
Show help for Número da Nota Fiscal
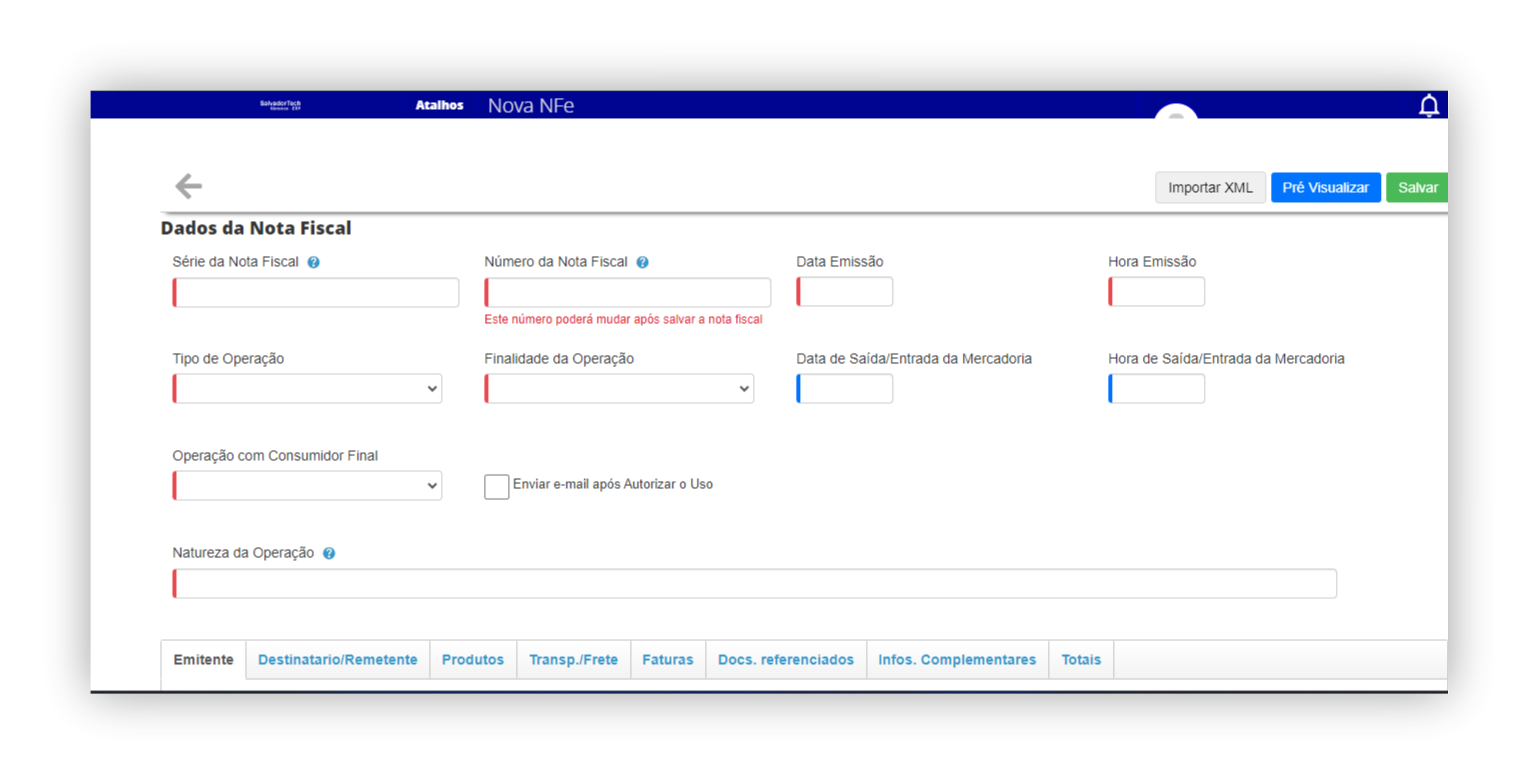(642, 262)
